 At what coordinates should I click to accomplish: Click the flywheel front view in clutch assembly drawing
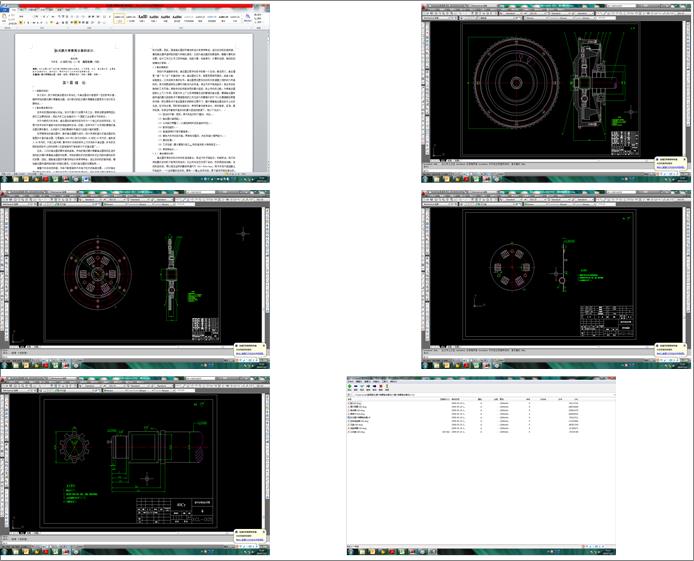(x=517, y=83)
